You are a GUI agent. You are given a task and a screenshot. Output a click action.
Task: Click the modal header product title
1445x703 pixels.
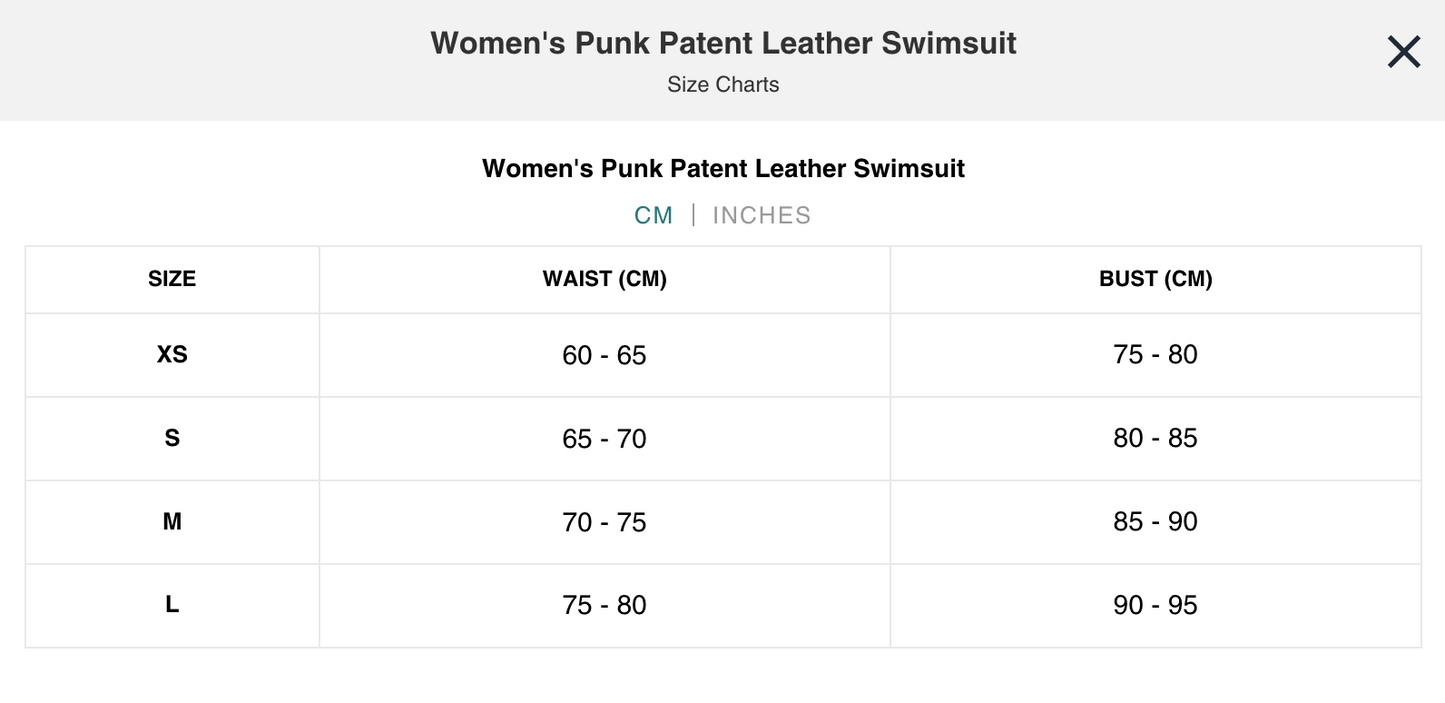point(722,42)
